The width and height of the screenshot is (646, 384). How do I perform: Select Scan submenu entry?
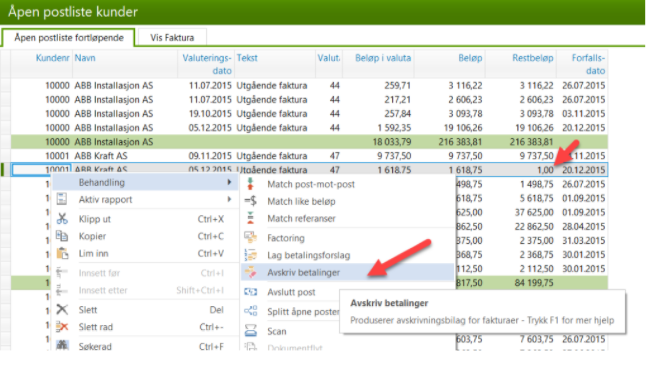pos(290,331)
